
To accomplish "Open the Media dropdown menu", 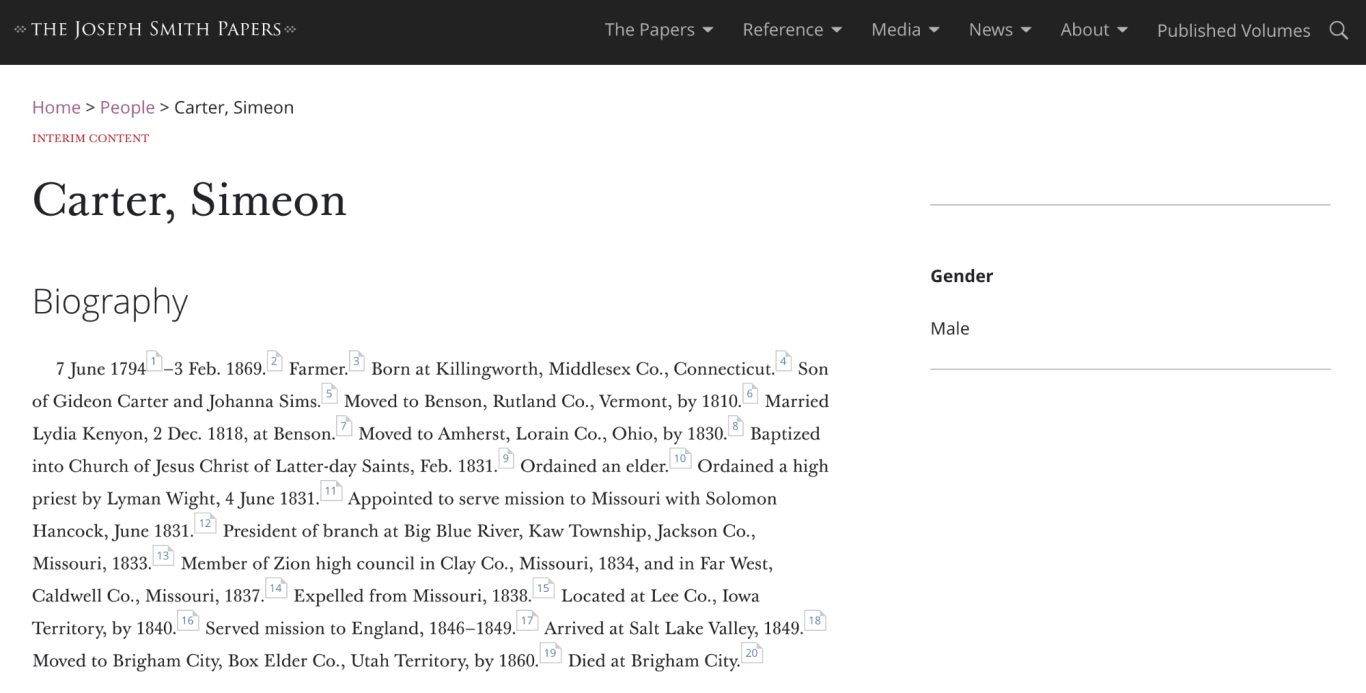I will click(x=905, y=30).
